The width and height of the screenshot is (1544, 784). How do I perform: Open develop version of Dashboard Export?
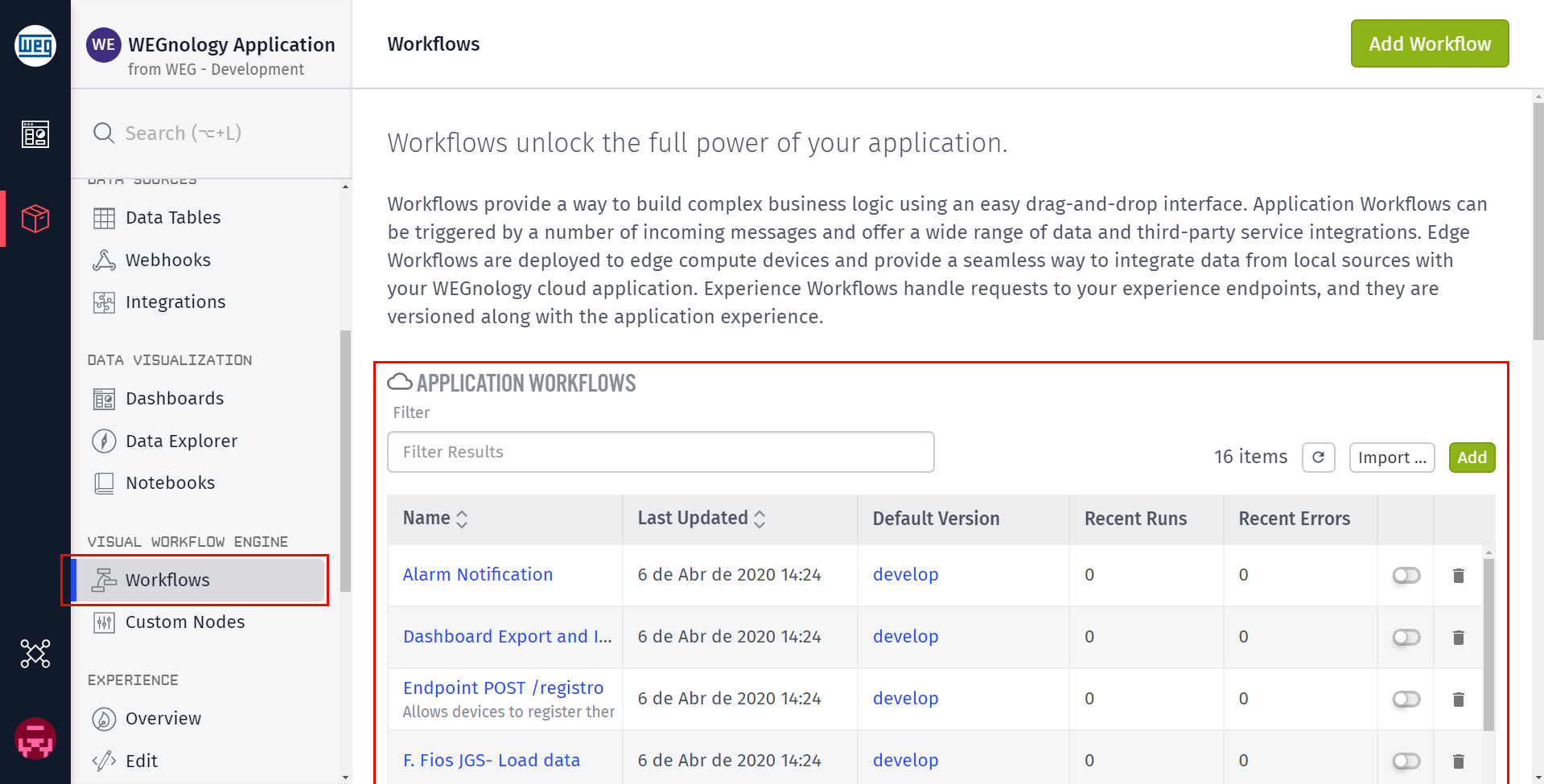coord(906,637)
